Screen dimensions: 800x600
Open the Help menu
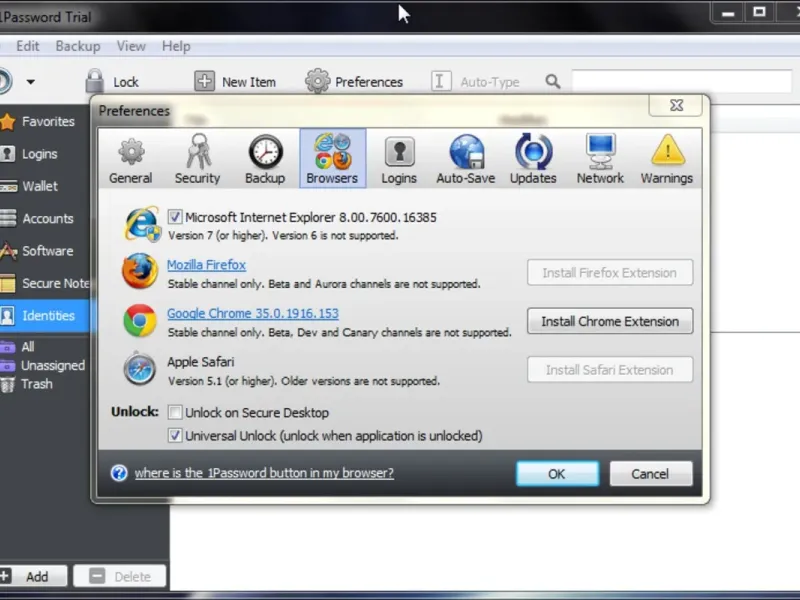176,46
